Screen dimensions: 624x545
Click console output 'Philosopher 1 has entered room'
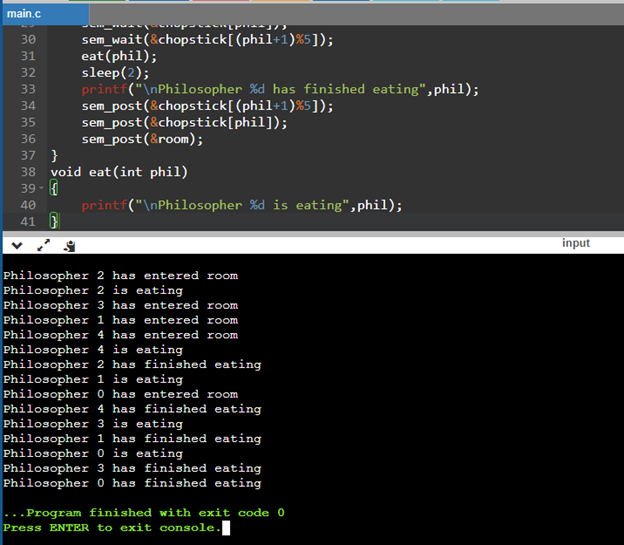[x=121, y=320]
